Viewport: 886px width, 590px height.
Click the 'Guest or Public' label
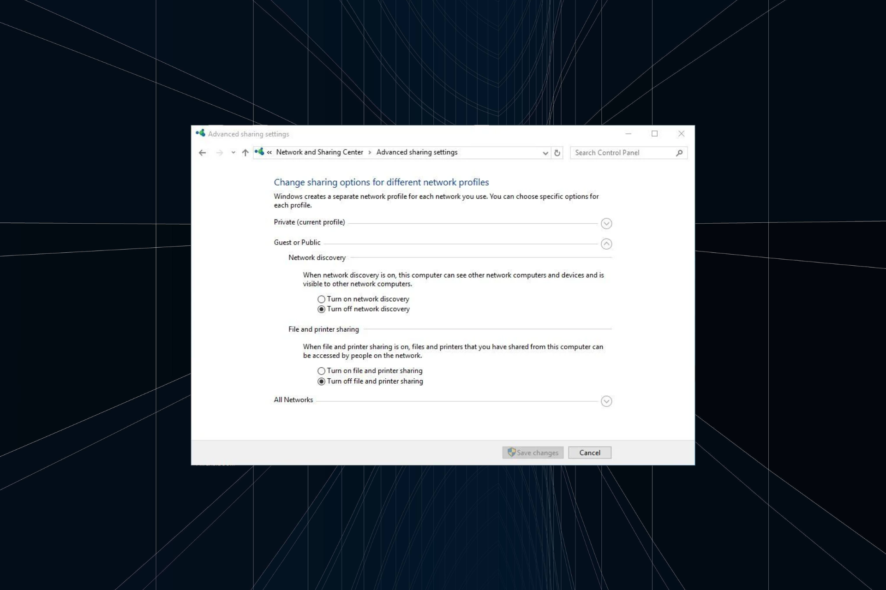pos(297,242)
